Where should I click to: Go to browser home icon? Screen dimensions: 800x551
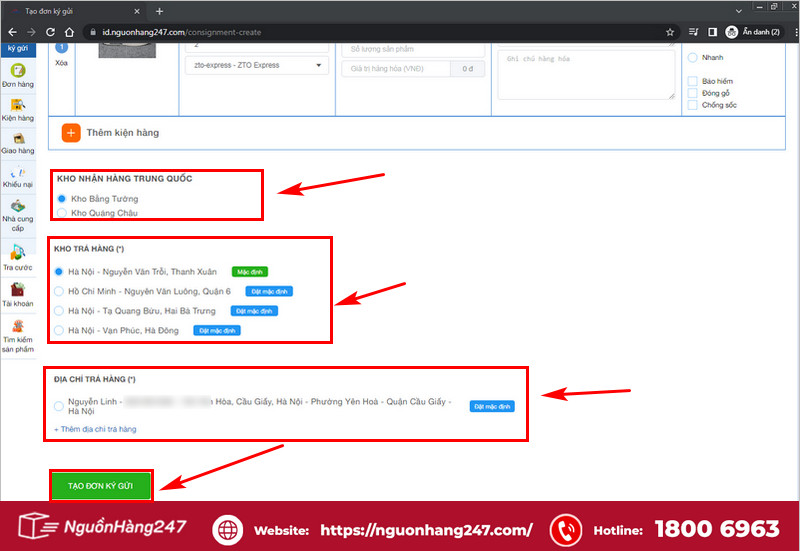(x=69, y=32)
